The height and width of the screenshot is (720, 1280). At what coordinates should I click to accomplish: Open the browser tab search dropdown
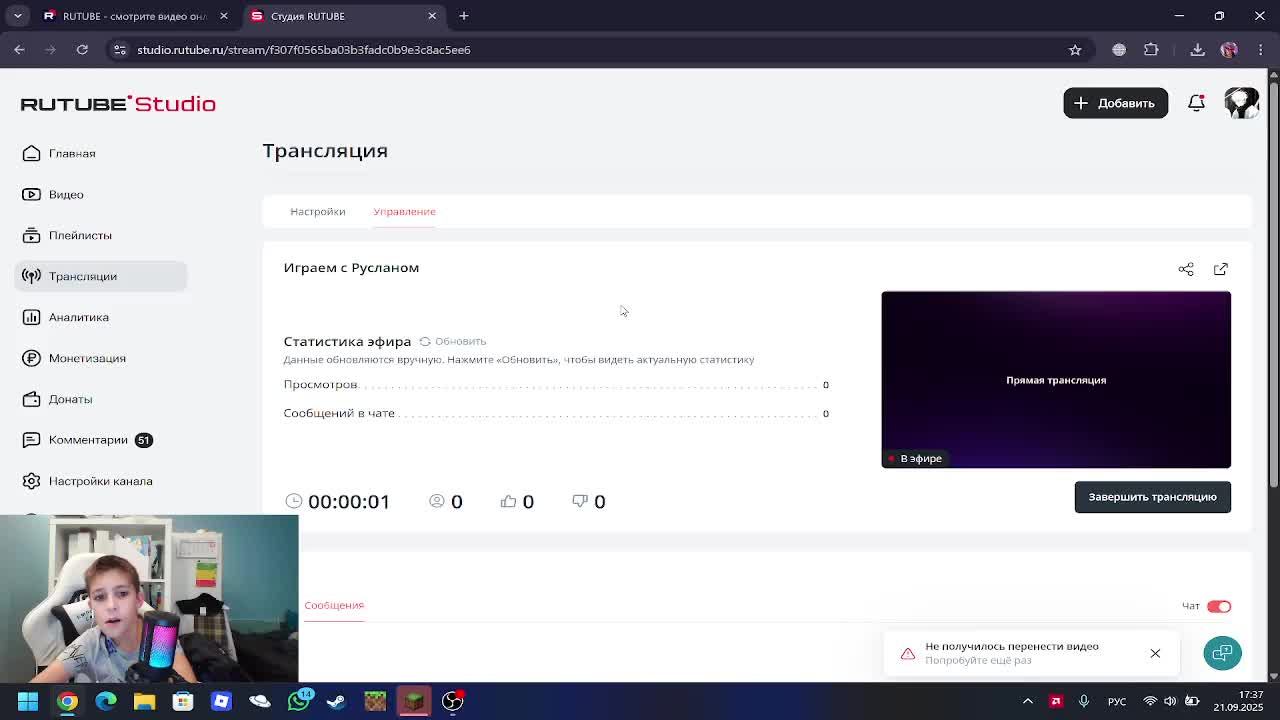pos(18,16)
